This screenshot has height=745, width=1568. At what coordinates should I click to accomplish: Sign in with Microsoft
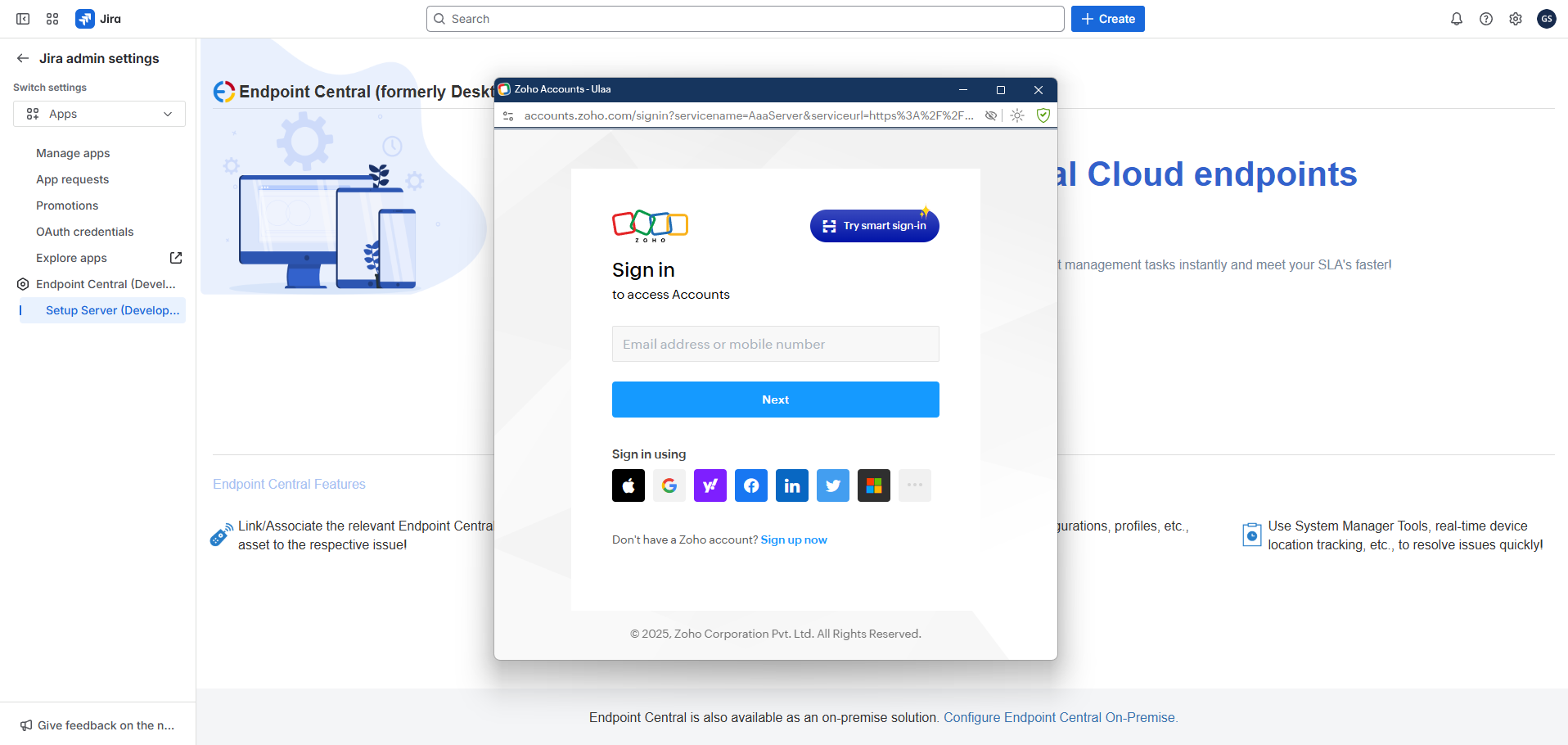874,485
